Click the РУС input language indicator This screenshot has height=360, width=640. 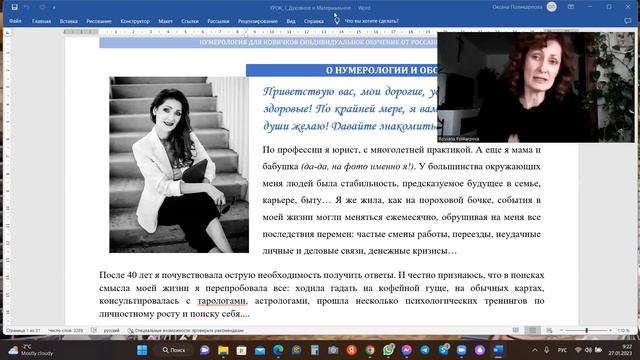click(x=562, y=350)
